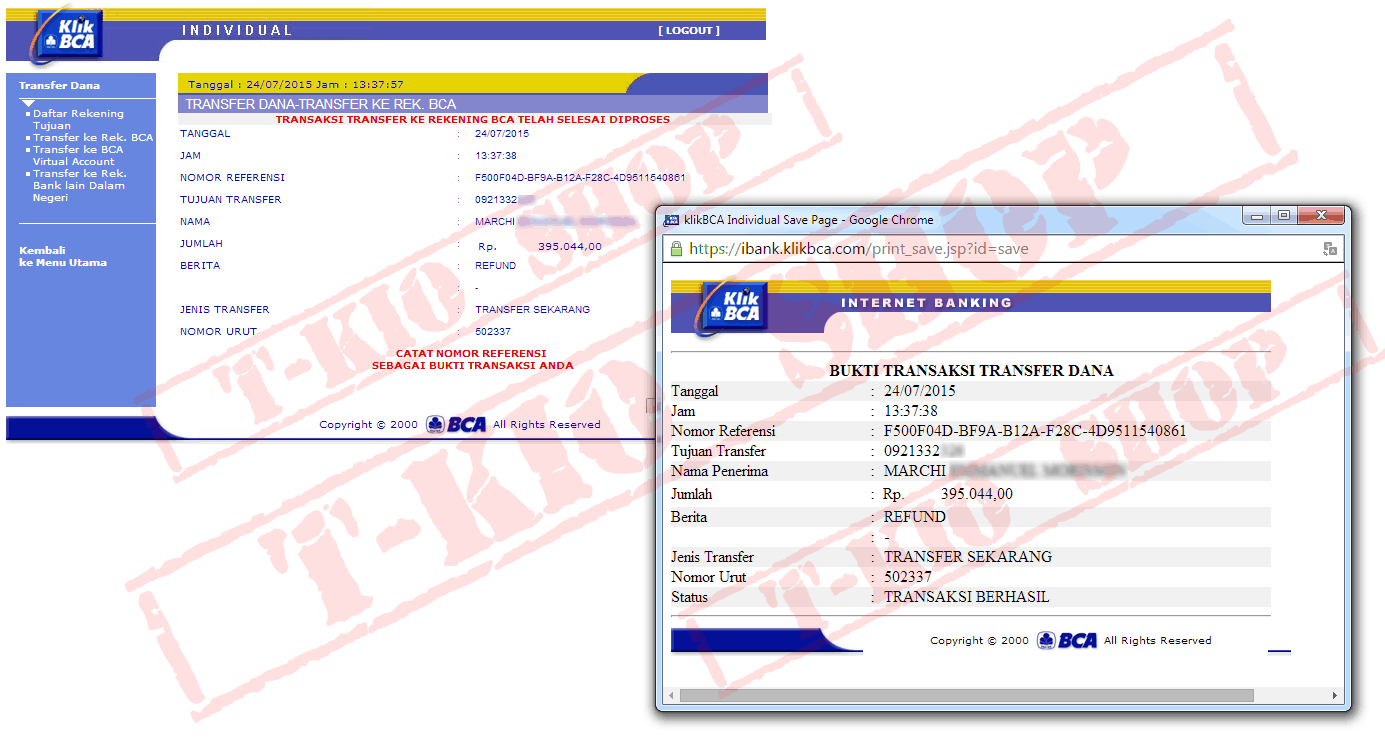The width and height of the screenshot is (1385, 751).
Task: Click the BCA logo in main page footer
Action: [457, 424]
